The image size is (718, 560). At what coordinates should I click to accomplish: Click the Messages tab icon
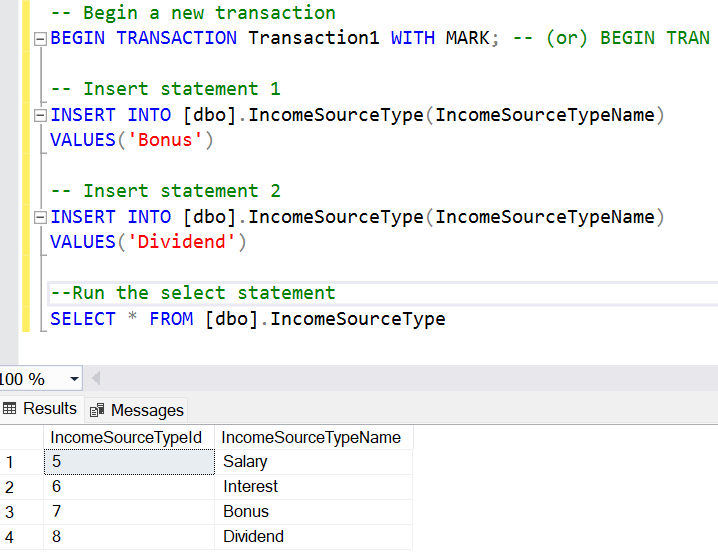[x=98, y=410]
